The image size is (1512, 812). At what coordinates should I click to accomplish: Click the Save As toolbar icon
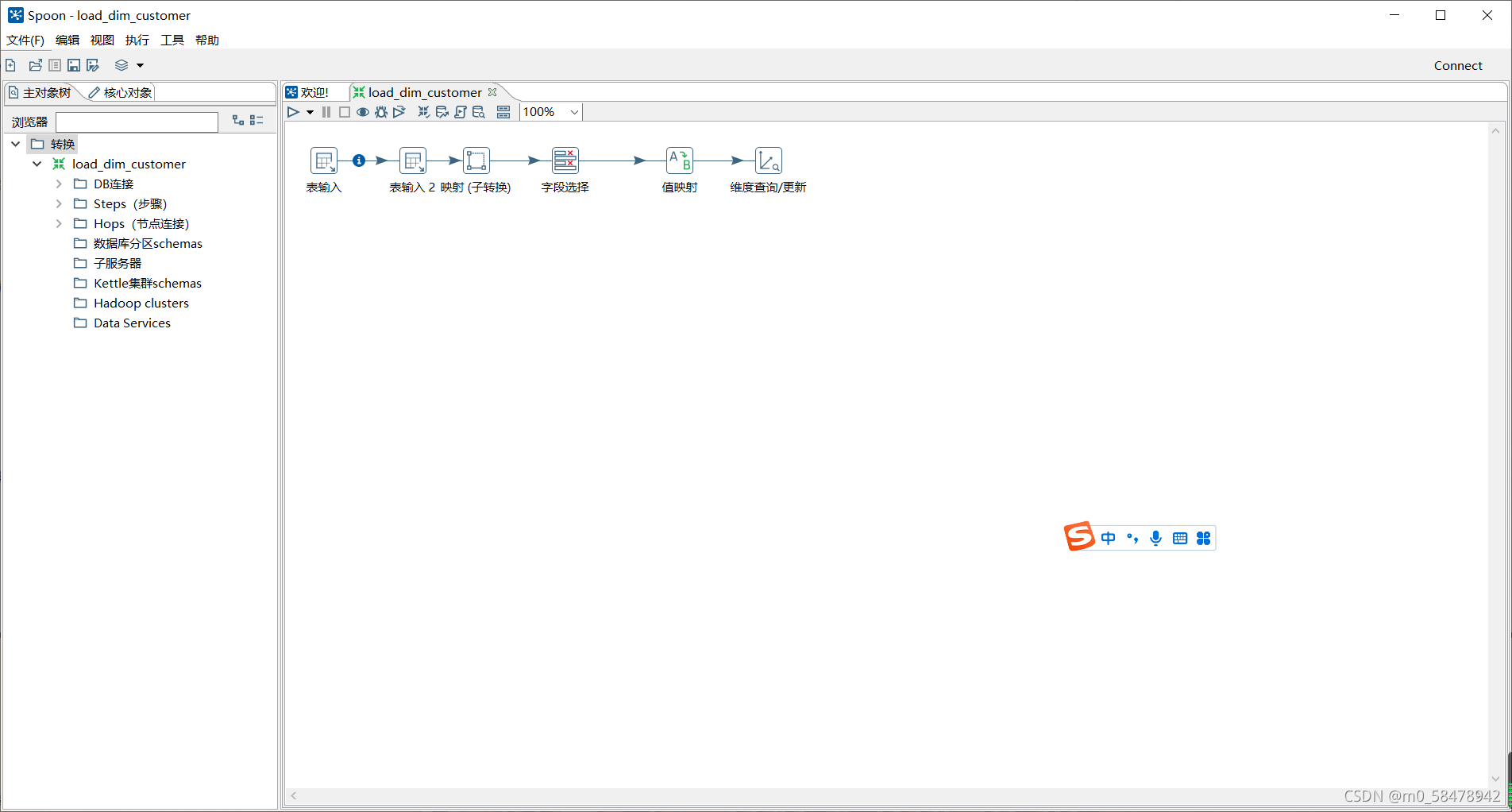(93, 65)
